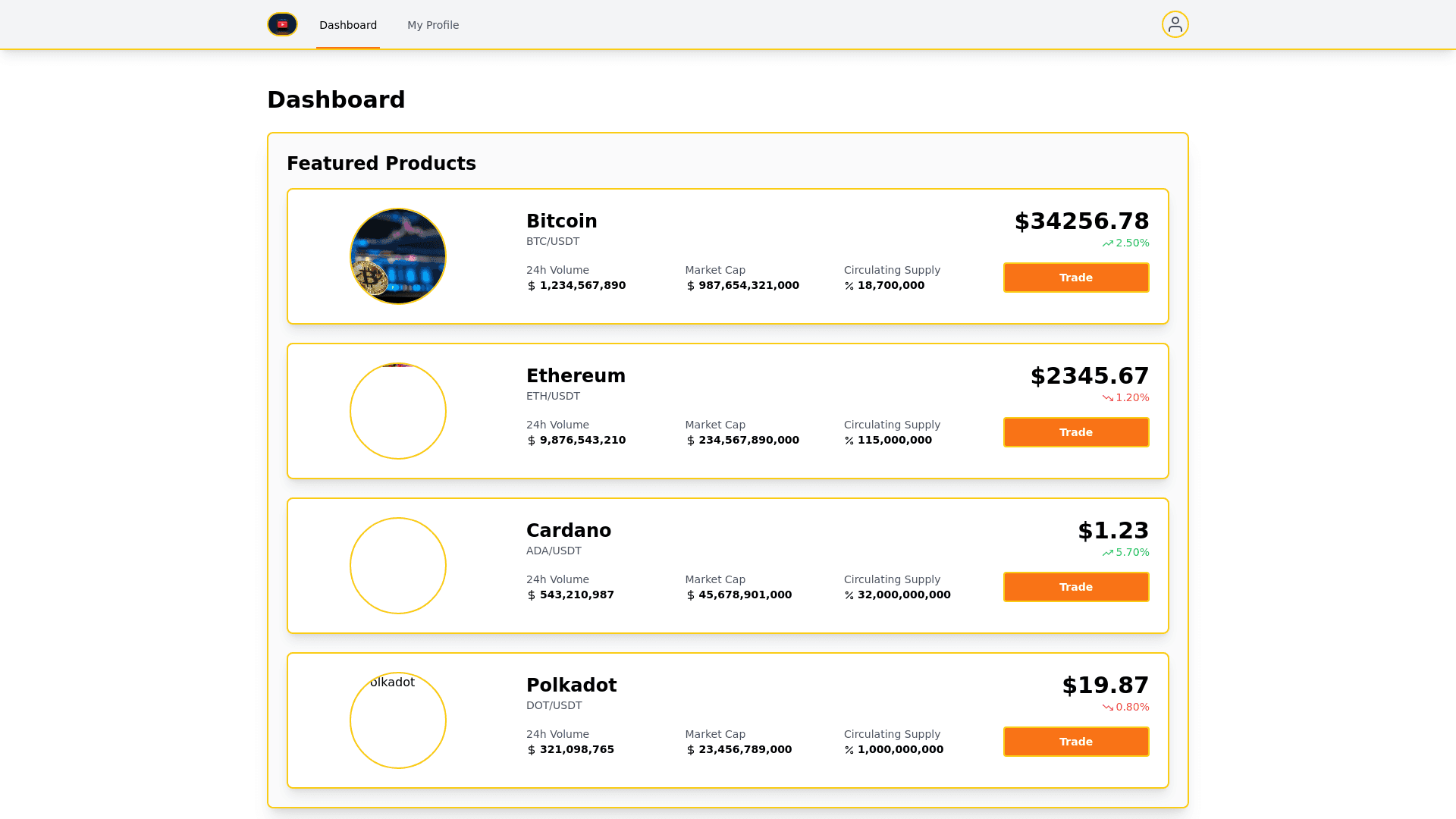Open the user account avatar icon
This screenshot has height=819, width=1456.
[x=1175, y=24]
